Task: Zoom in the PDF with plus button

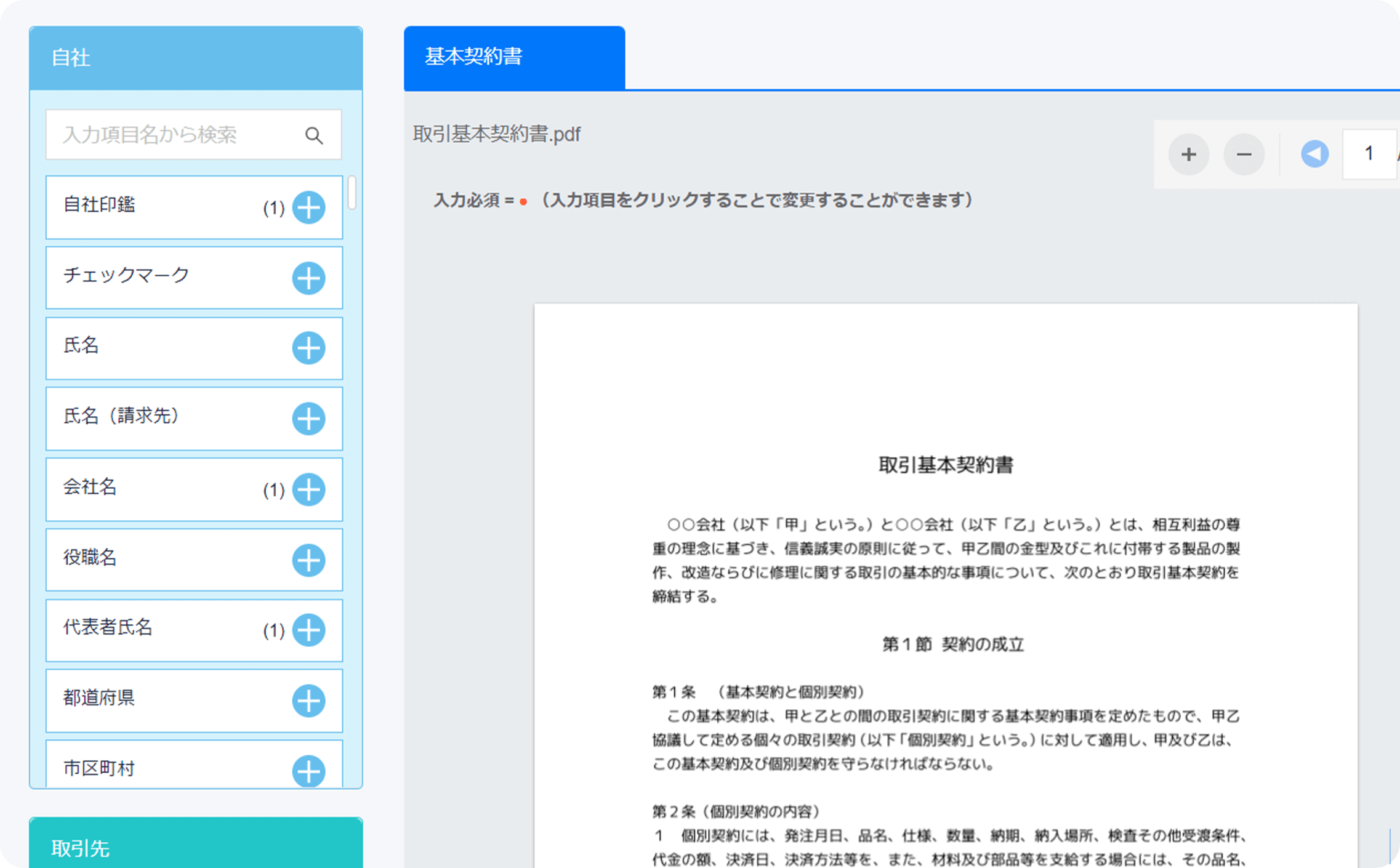Action: click(1189, 155)
